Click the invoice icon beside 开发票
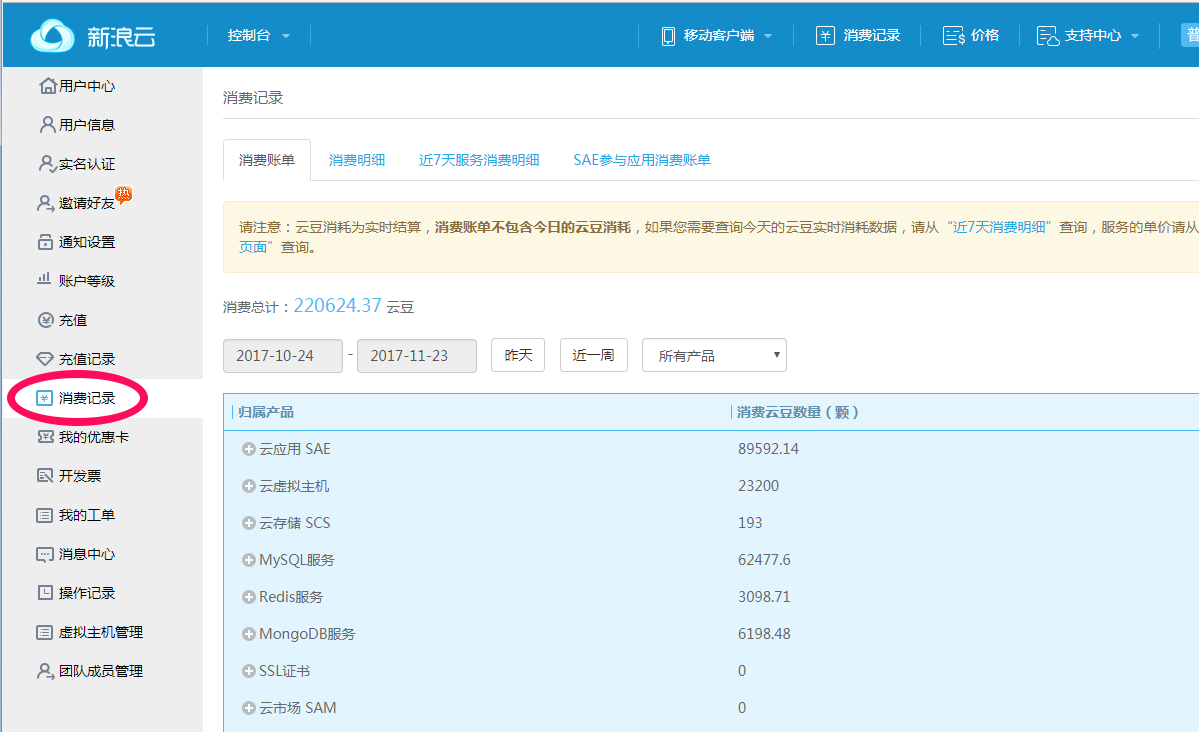 (x=45, y=476)
